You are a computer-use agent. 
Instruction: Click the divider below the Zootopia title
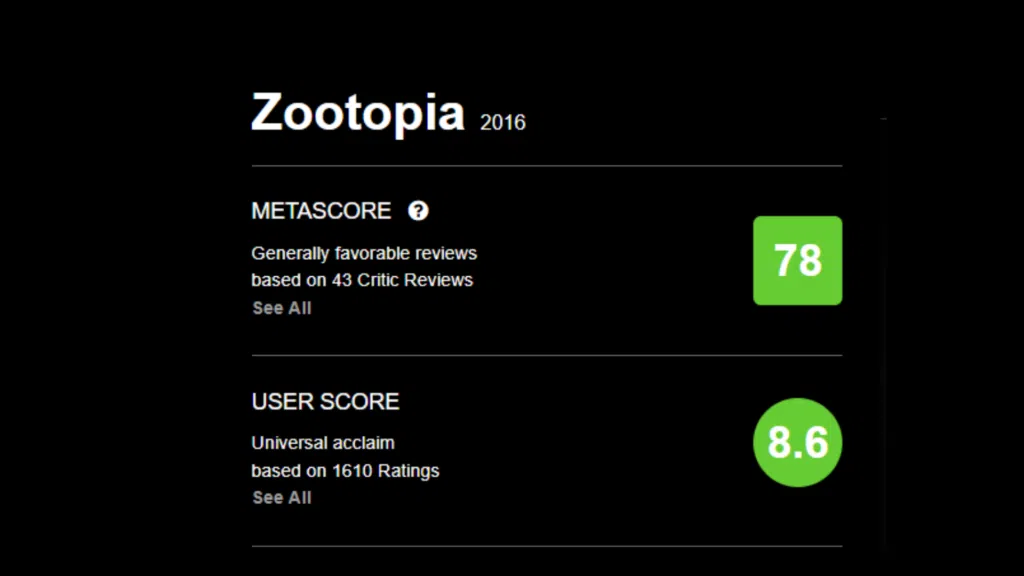pos(546,163)
